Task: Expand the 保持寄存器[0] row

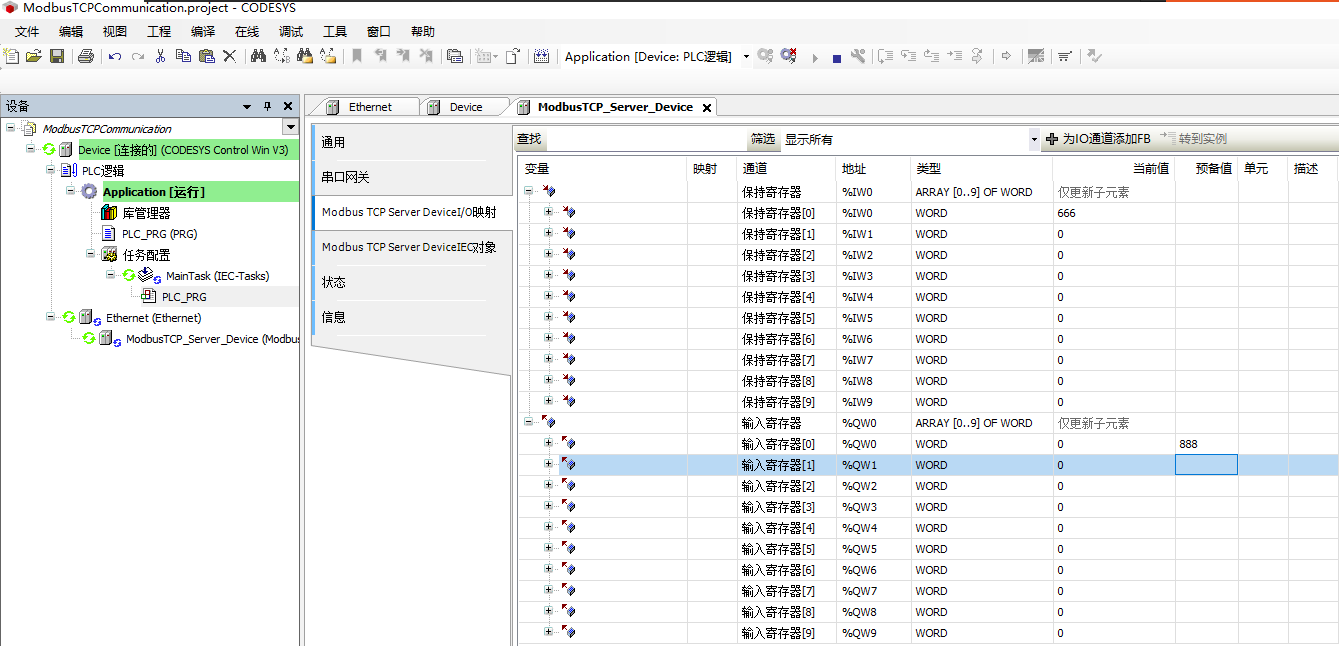Action: click(548, 212)
